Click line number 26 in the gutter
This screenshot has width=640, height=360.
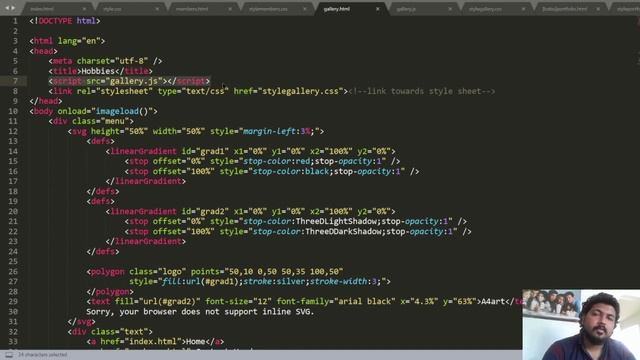pyautogui.click(x=13, y=271)
